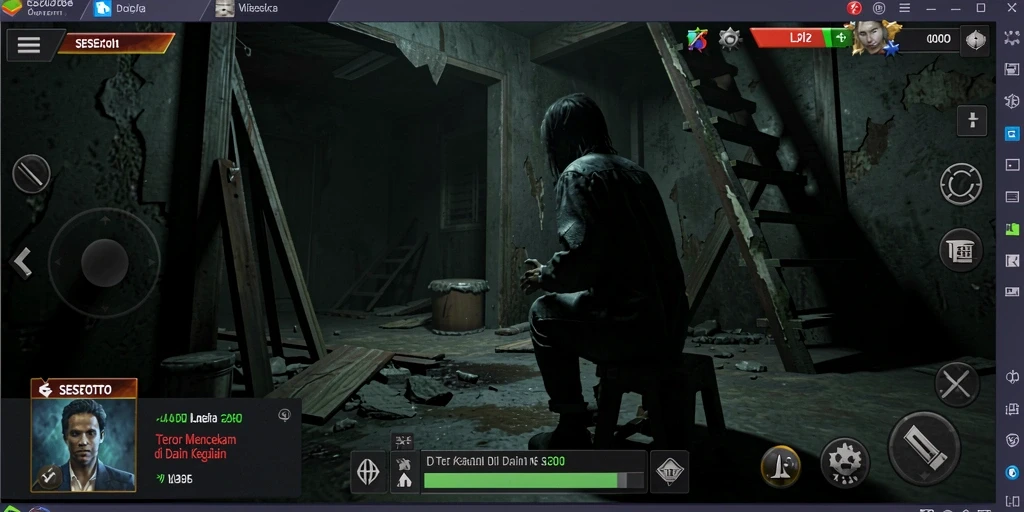This screenshot has width=1024, height=512.
Task: Click the green sidebar icon
Action: tap(1012, 229)
